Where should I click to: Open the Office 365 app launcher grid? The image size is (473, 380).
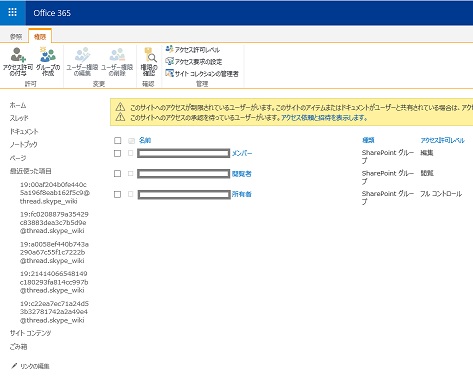pos(12,13)
